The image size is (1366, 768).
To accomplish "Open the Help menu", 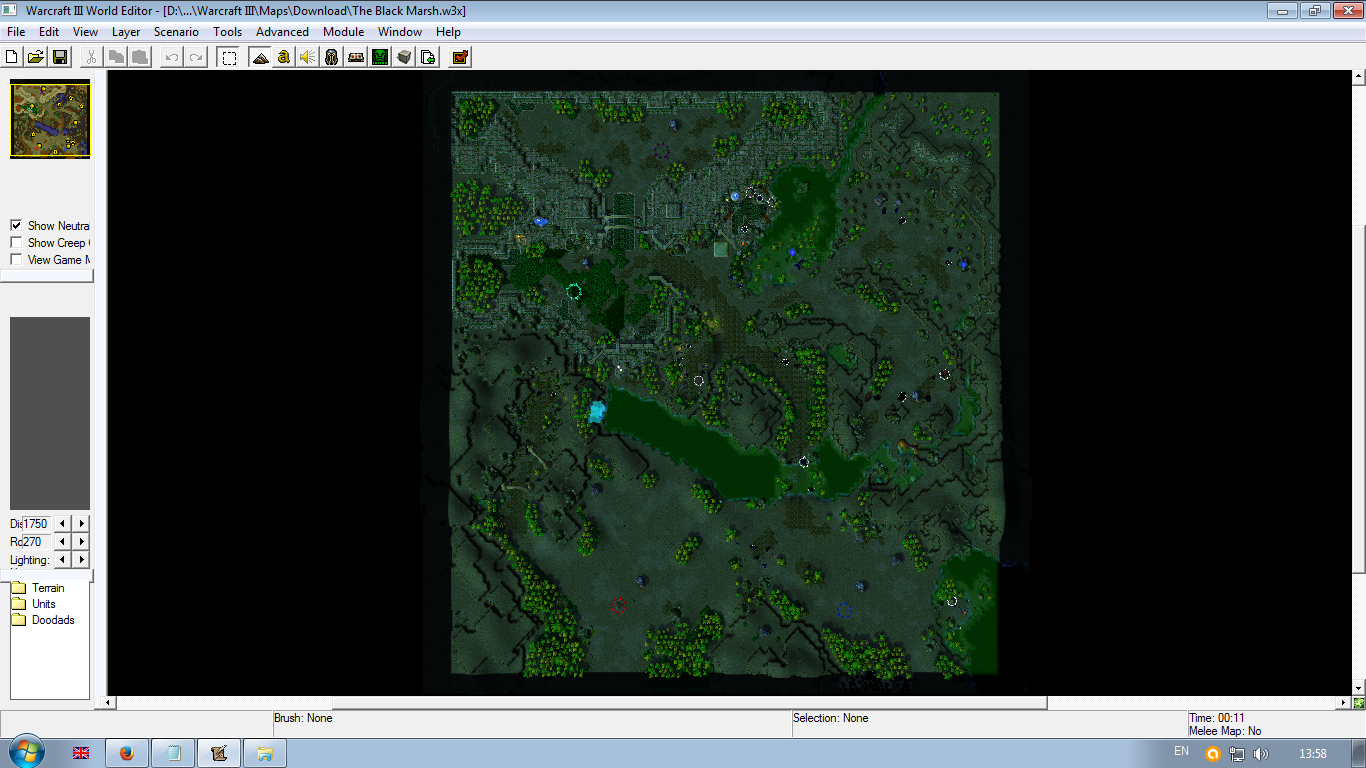I will (x=448, y=32).
